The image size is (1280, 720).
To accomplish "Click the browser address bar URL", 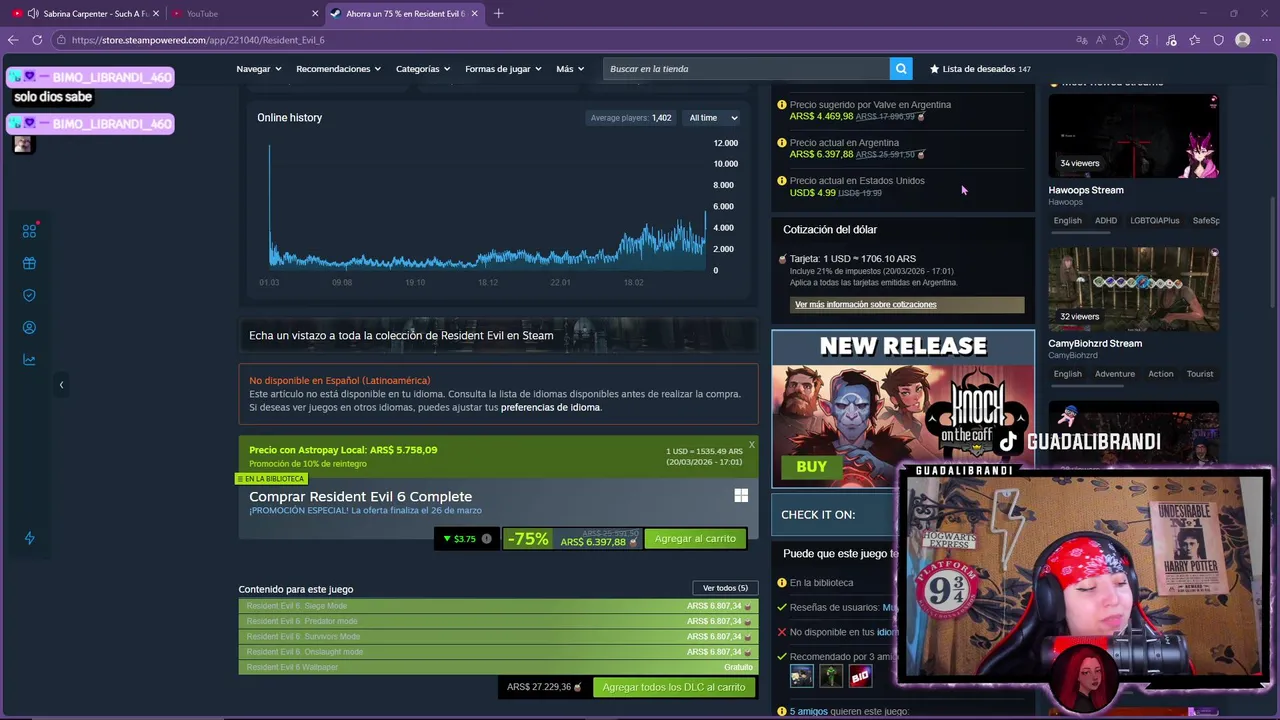I will coord(198,40).
